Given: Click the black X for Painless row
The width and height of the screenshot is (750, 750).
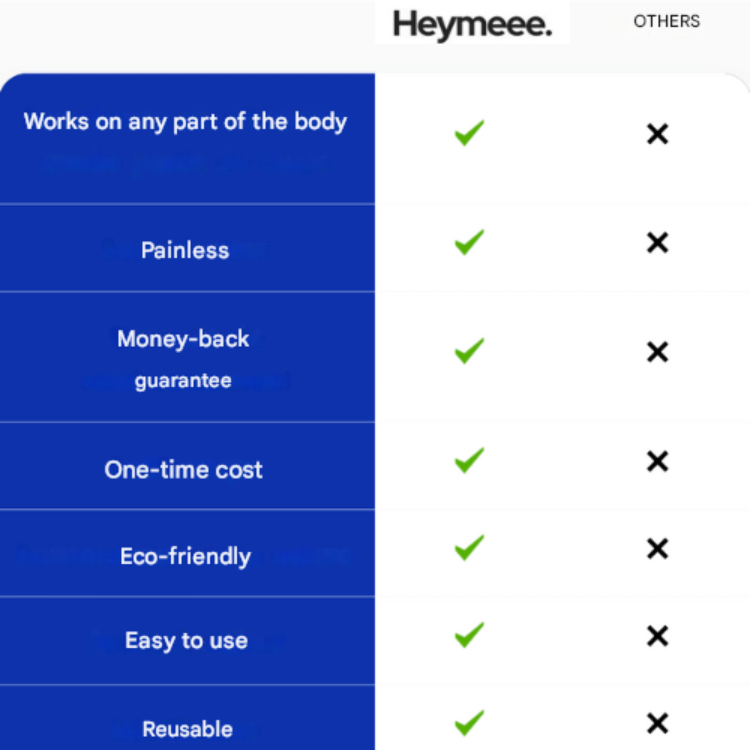Looking at the screenshot, I should [x=657, y=243].
